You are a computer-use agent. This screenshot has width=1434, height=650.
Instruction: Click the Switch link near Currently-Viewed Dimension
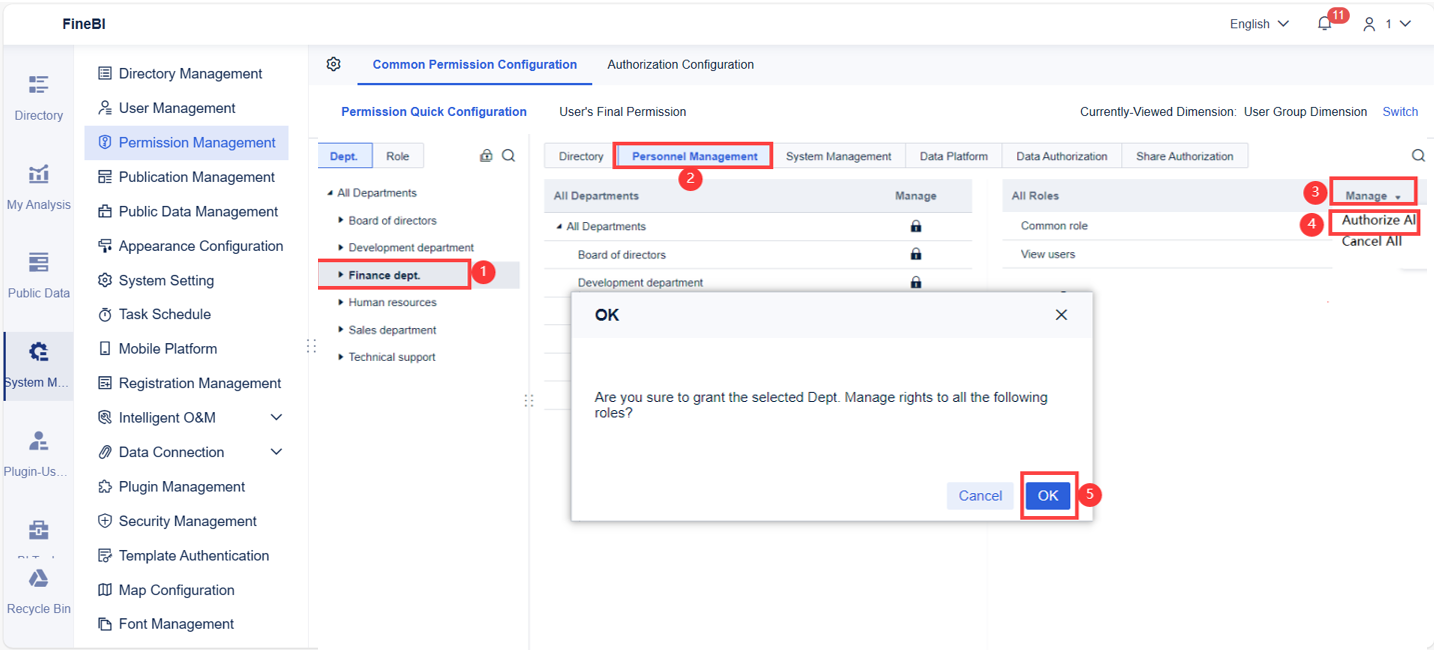tap(1399, 112)
